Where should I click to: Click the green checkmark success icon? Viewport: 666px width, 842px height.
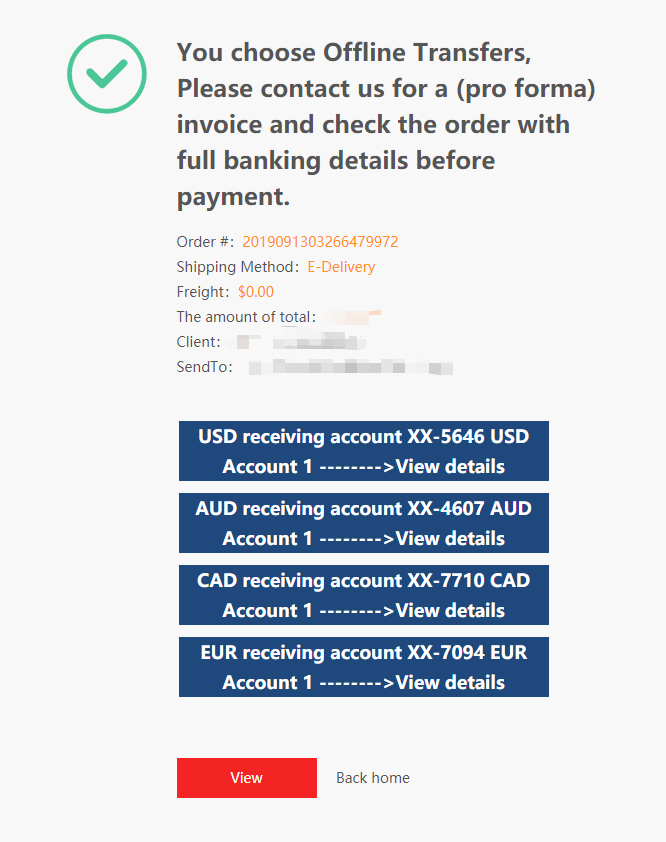click(x=107, y=74)
